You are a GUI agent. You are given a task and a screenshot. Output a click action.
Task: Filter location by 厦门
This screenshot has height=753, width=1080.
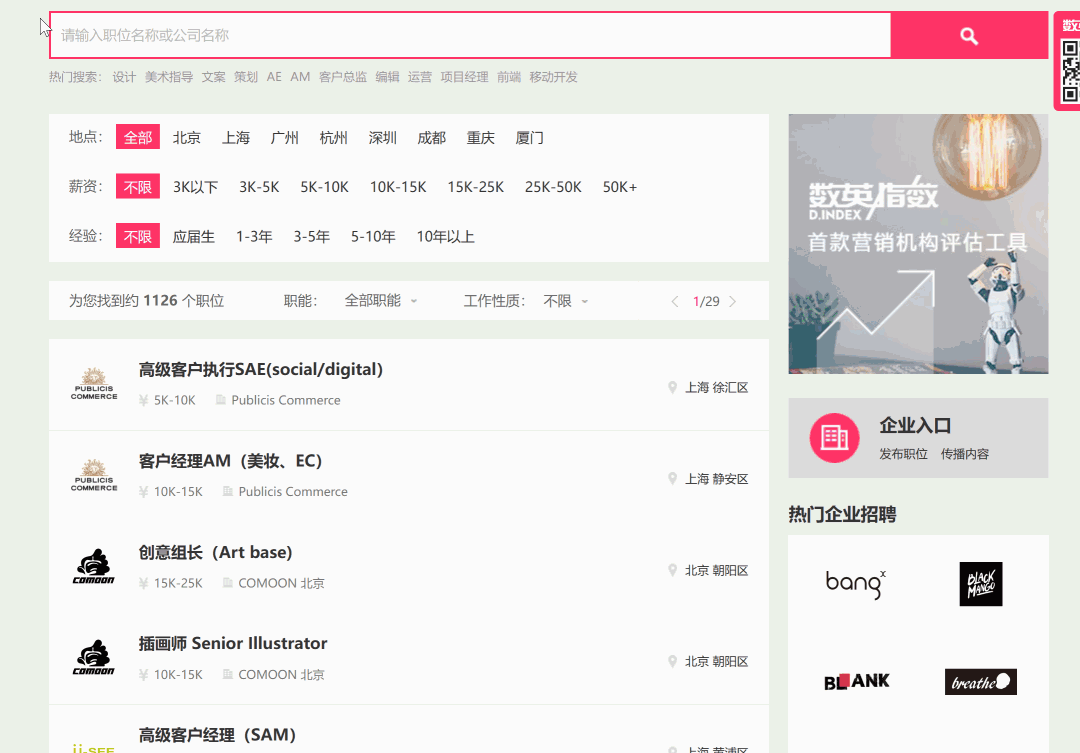click(529, 138)
